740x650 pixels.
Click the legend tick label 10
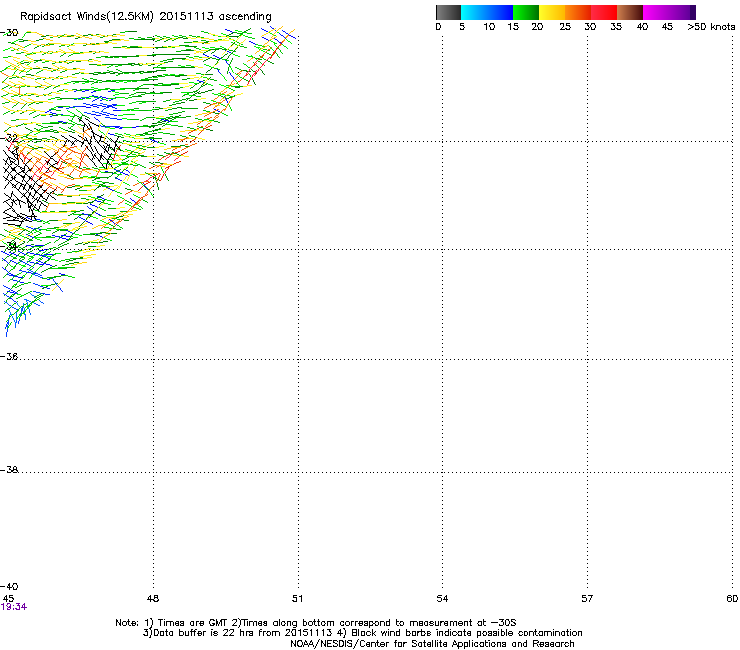489,27
